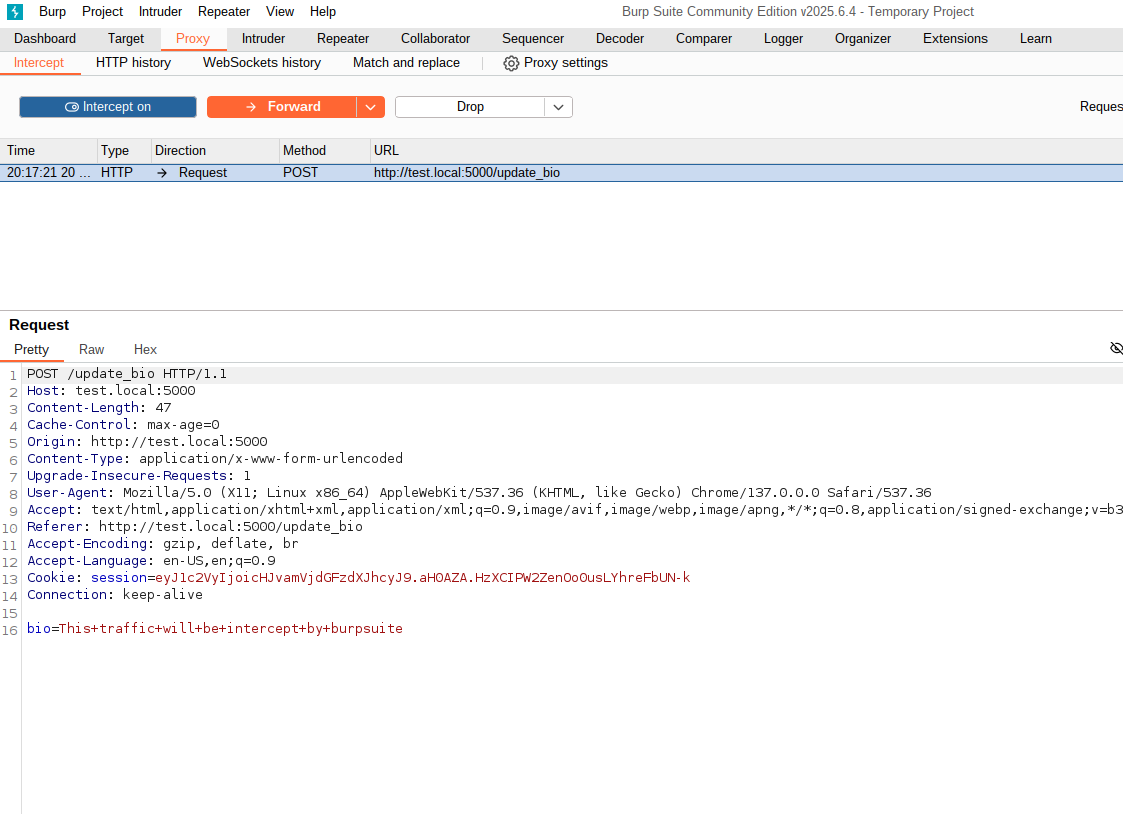The width and height of the screenshot is (1123, 814).
Task: Click the Request panel heading
Action: (x=39, y=325)
